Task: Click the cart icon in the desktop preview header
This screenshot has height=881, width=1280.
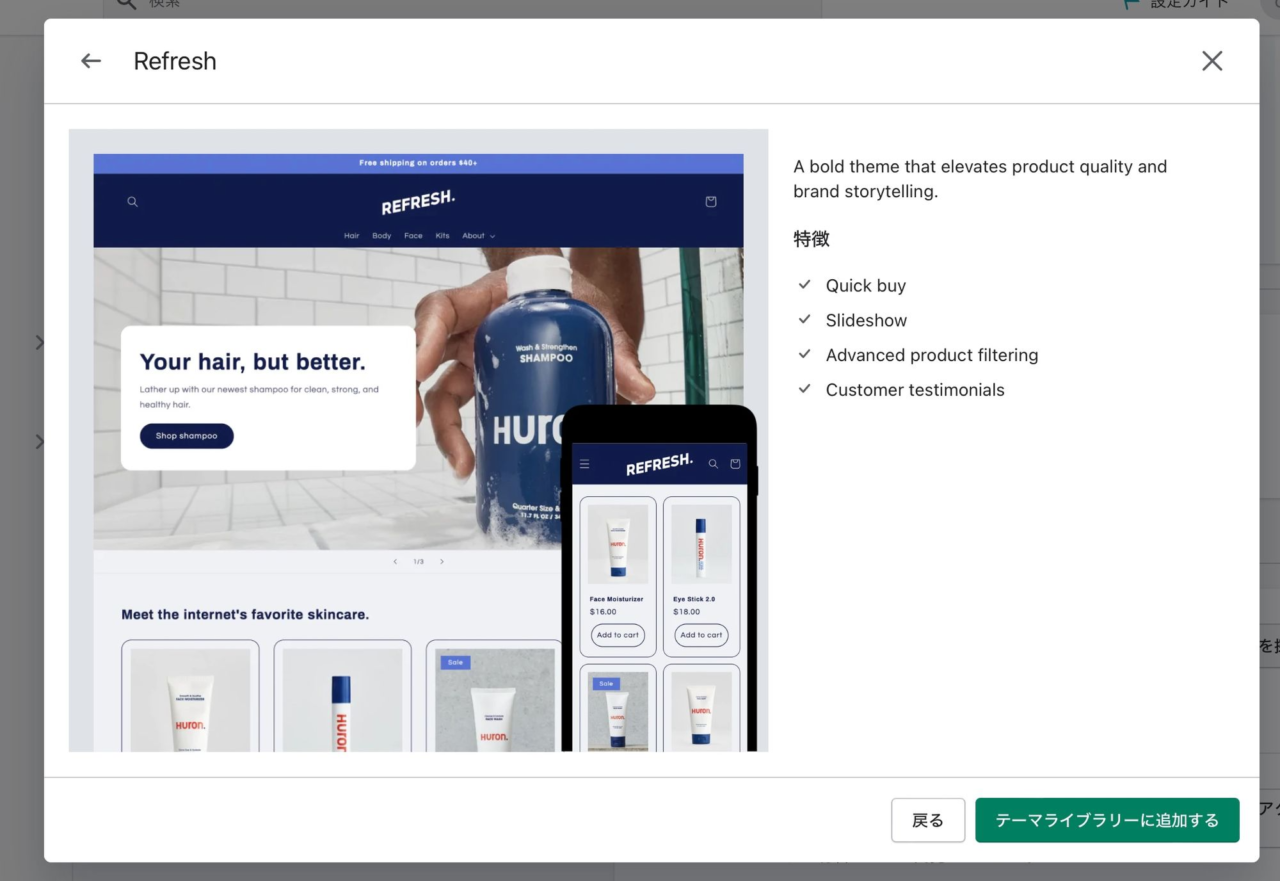Action: click(710, 201)
